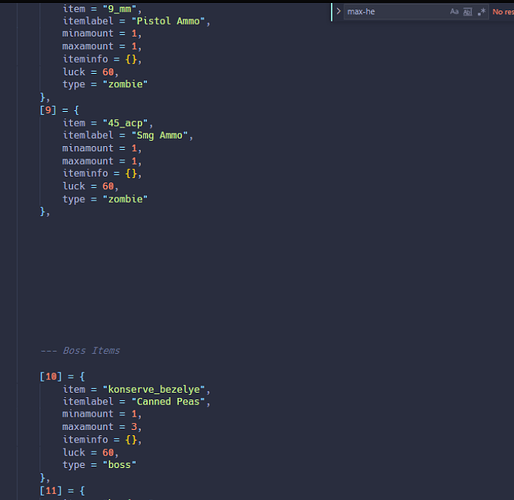Screen dimensions: 514x500
Task: Click iteminfo braces in the Smg Ammo entry
Action: tap(131, 174)
